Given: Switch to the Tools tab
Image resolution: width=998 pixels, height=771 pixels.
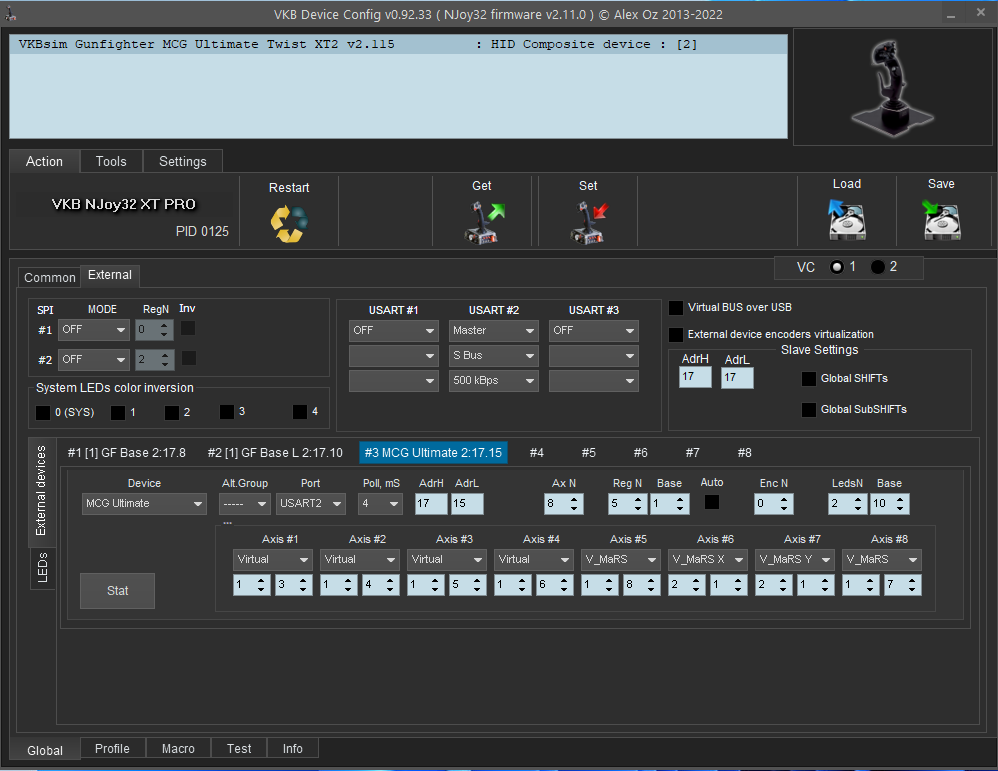Looking at the screenshot, I should coord(111,162).
